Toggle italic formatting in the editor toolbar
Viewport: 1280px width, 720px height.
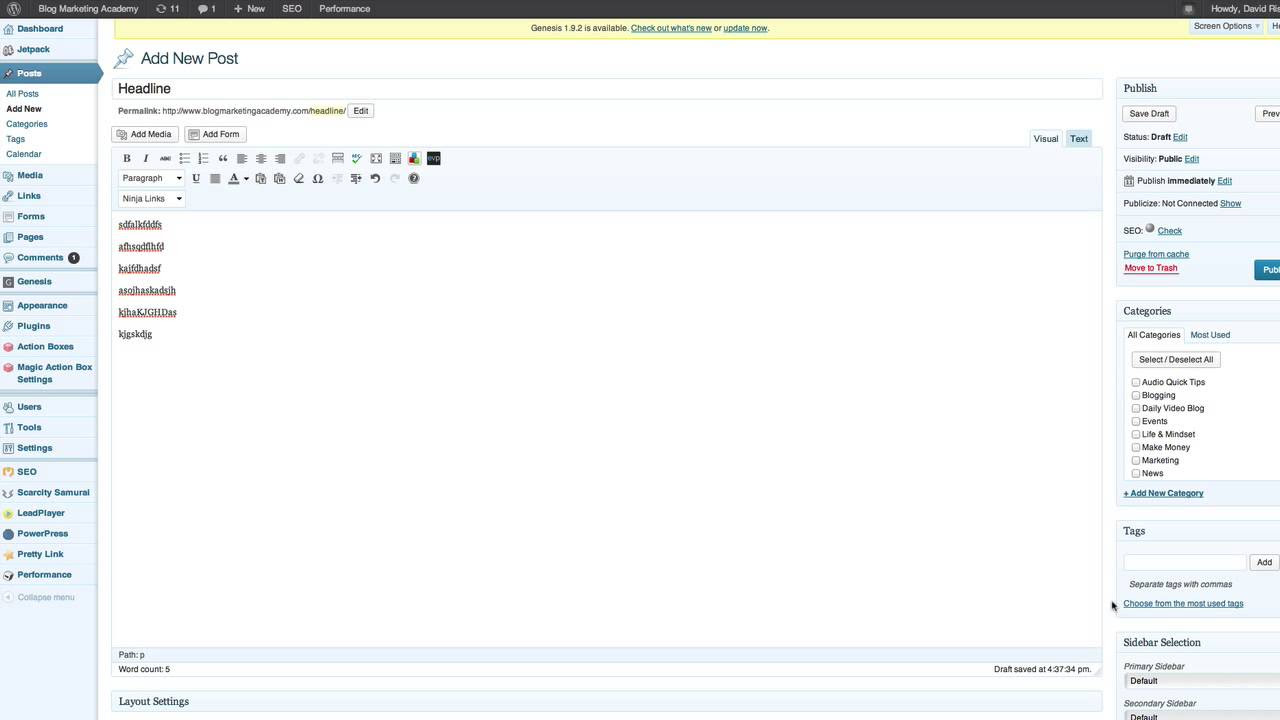pos(146,158)
